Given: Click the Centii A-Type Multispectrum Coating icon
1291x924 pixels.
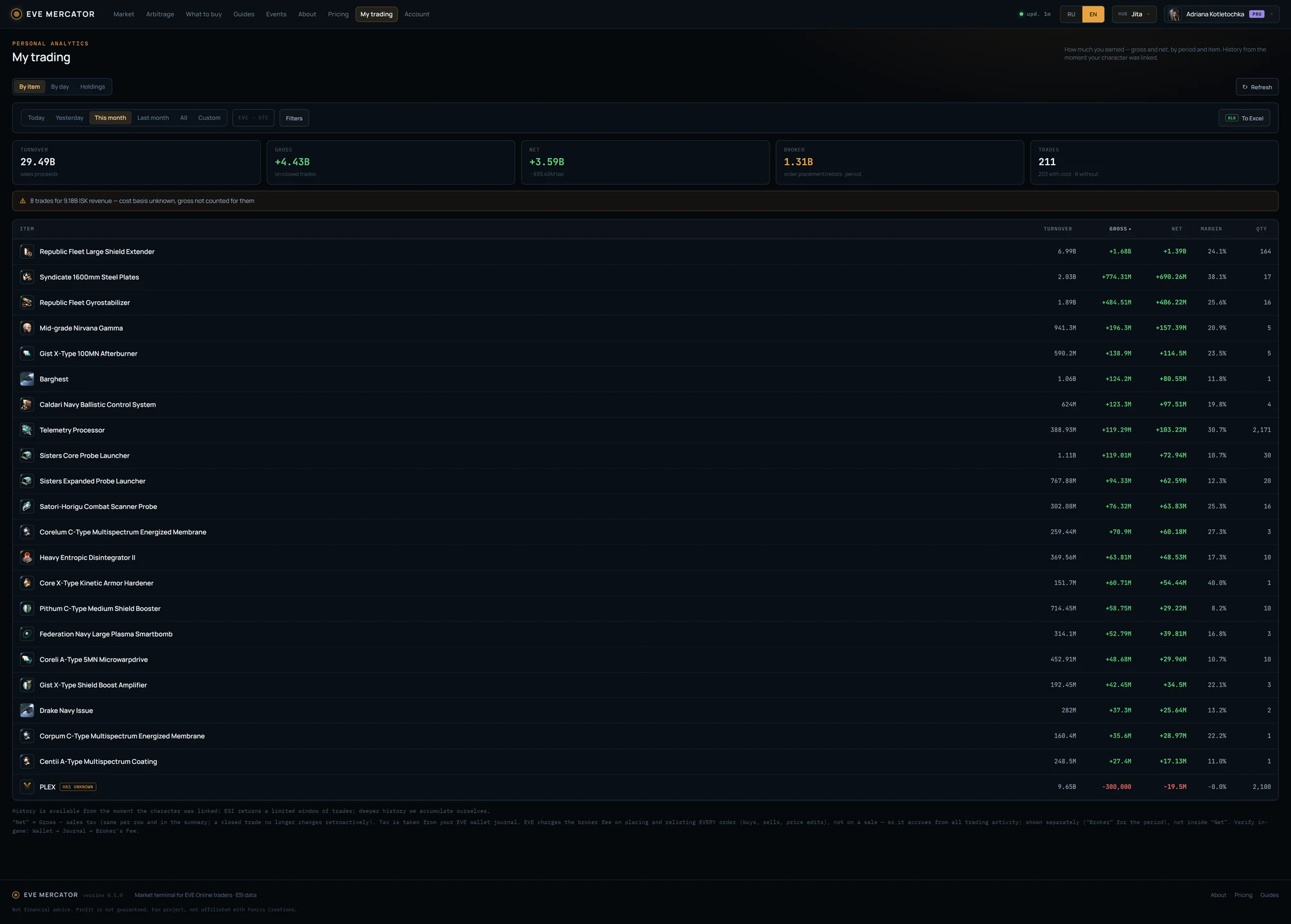Looking at the screenshot, I should point(27,761).
